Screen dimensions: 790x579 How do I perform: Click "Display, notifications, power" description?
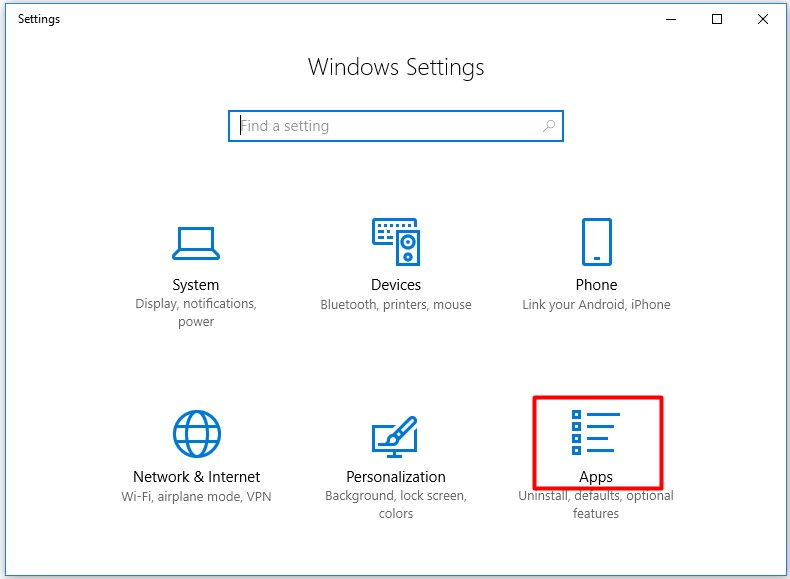(196, 312)
